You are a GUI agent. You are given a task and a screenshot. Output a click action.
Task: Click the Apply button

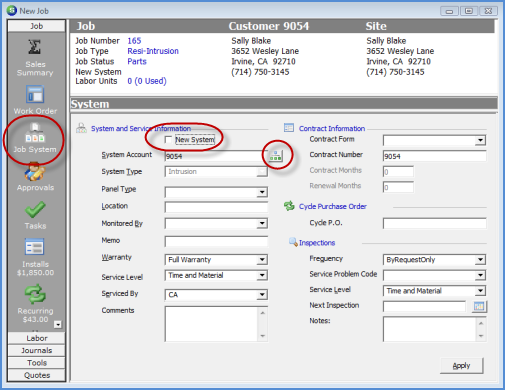click(x=461, y=366)
